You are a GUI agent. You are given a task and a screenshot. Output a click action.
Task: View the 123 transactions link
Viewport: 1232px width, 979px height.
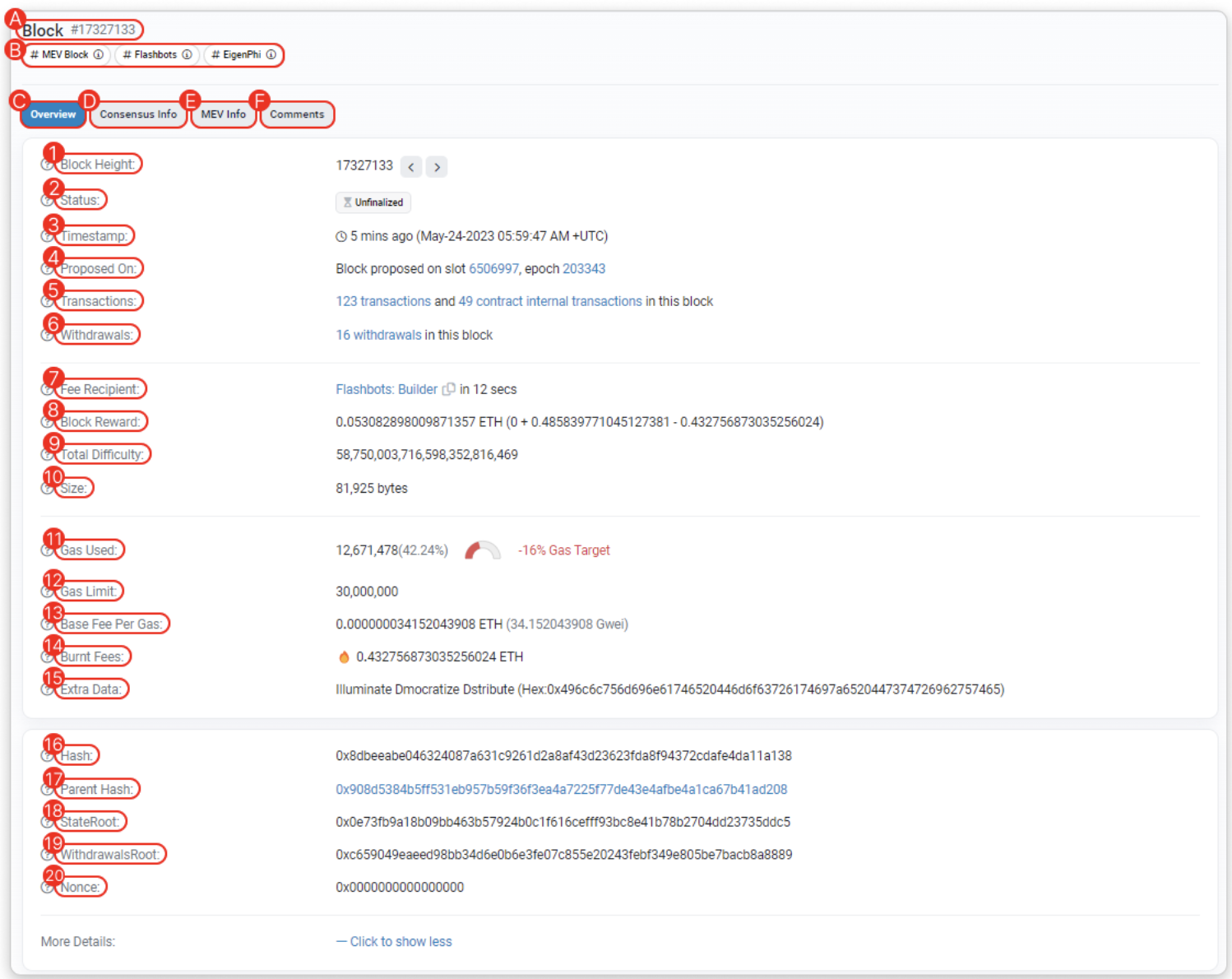click(383, 302)
